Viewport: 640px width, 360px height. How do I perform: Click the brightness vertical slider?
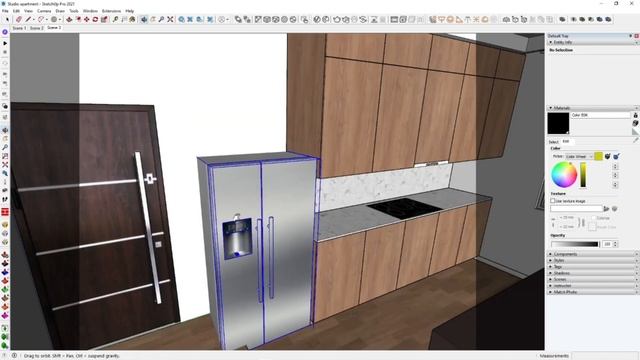tap(583, 176)
